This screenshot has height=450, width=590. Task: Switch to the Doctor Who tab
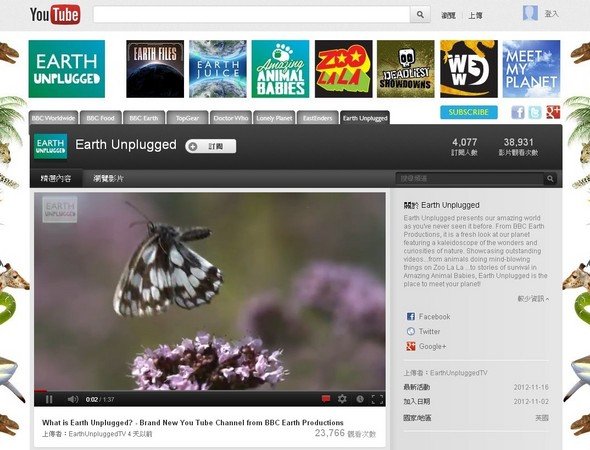click(x=231, y=118)
